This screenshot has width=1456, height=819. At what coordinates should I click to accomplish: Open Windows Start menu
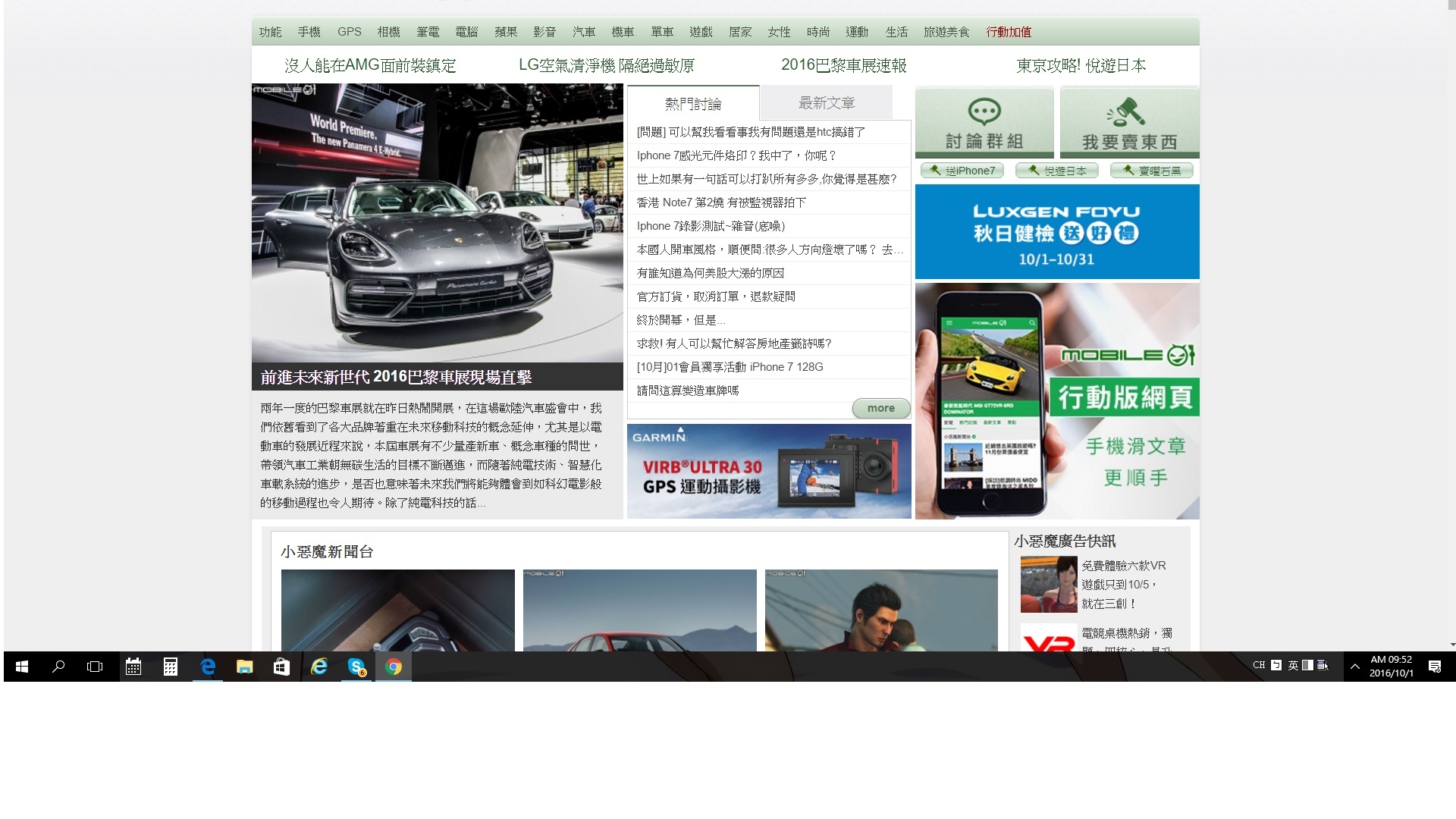point(22,667)
